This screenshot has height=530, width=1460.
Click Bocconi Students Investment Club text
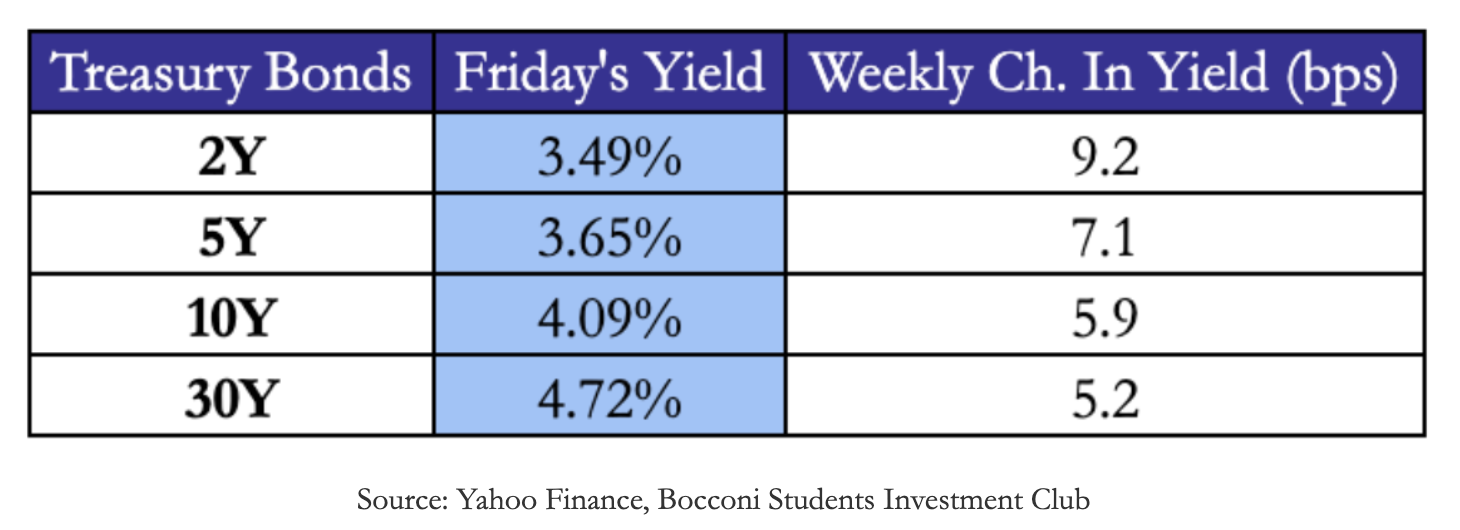click(873, 499)
